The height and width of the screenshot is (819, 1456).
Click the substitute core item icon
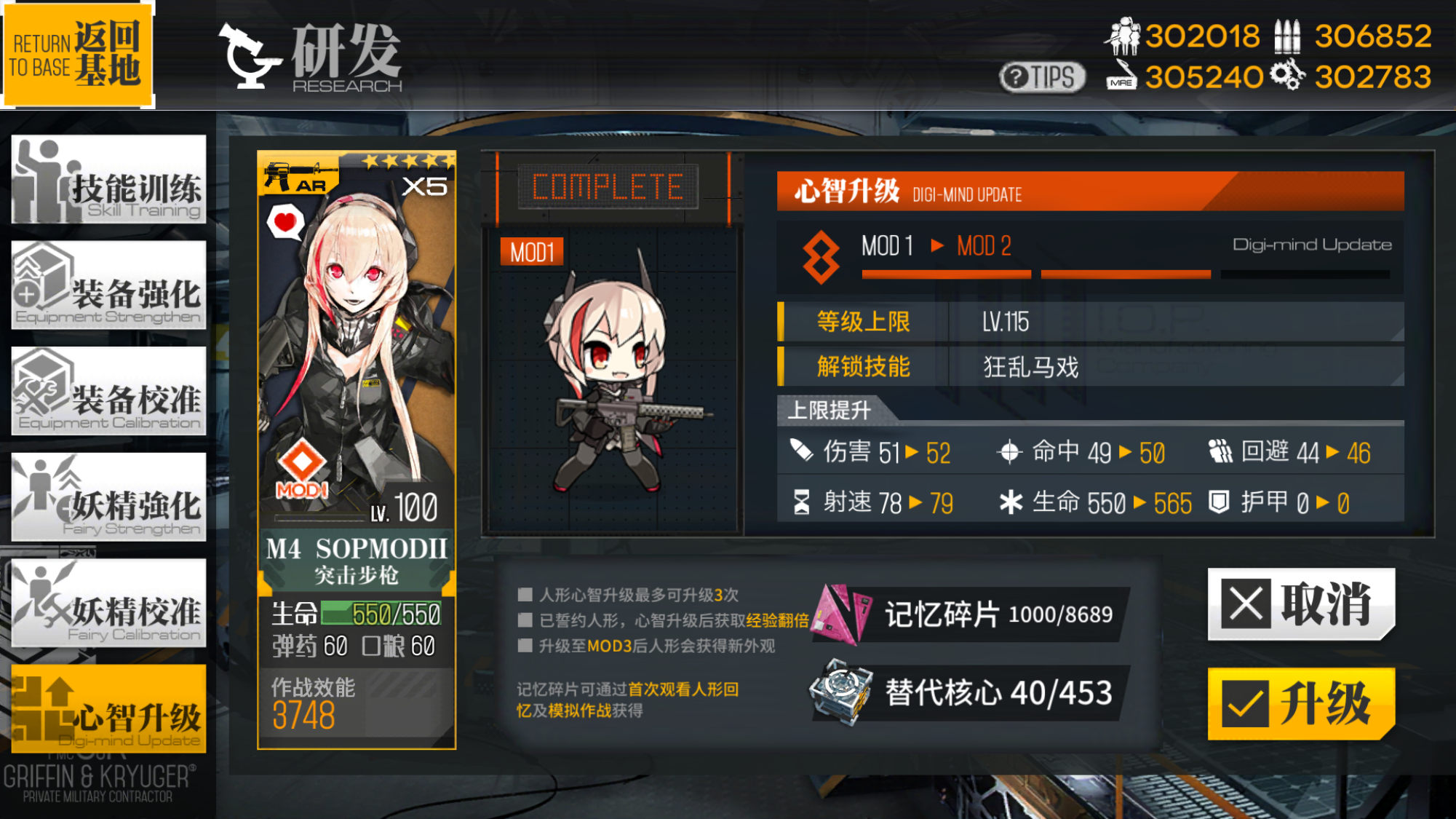pos(841,692)
